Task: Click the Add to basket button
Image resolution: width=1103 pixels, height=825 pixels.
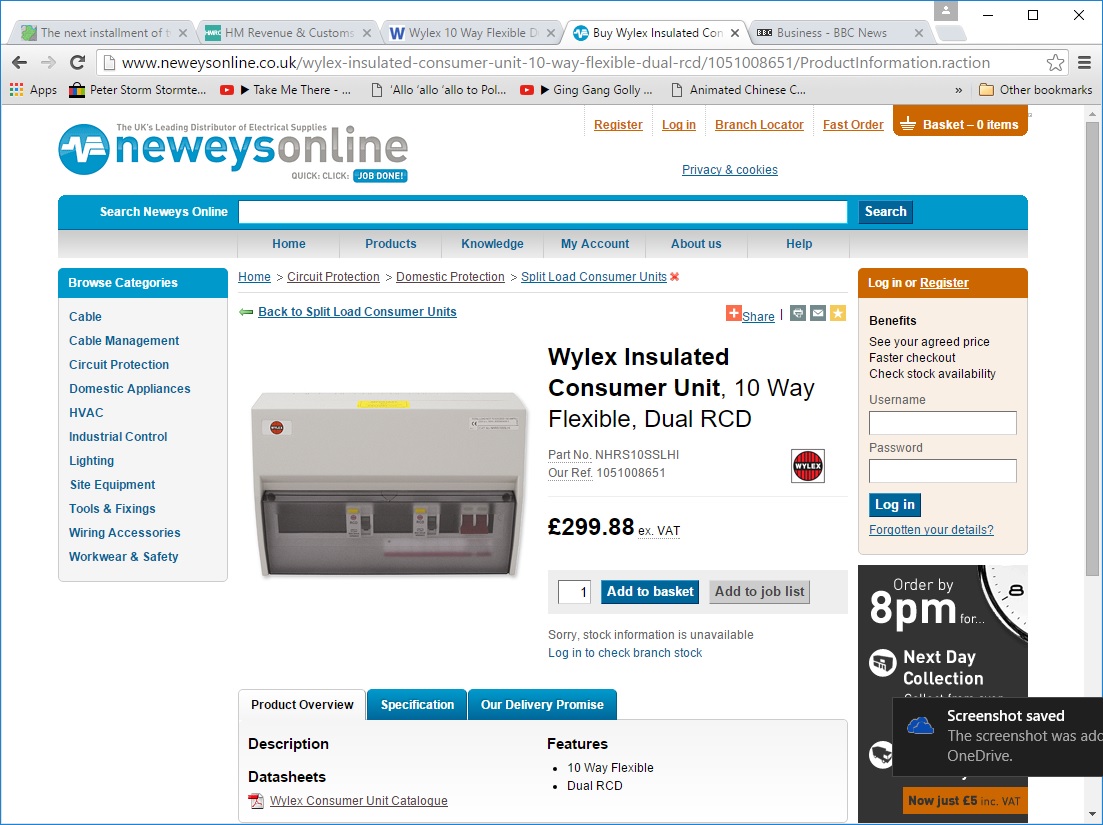Action: (649, 591)
